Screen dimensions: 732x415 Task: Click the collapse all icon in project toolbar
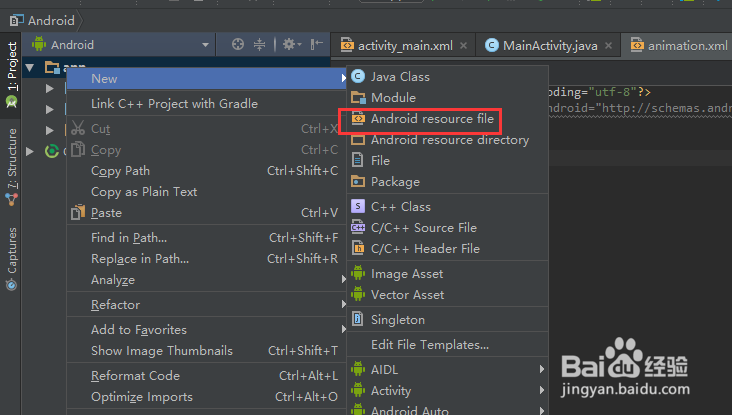[x=259, y=44]
